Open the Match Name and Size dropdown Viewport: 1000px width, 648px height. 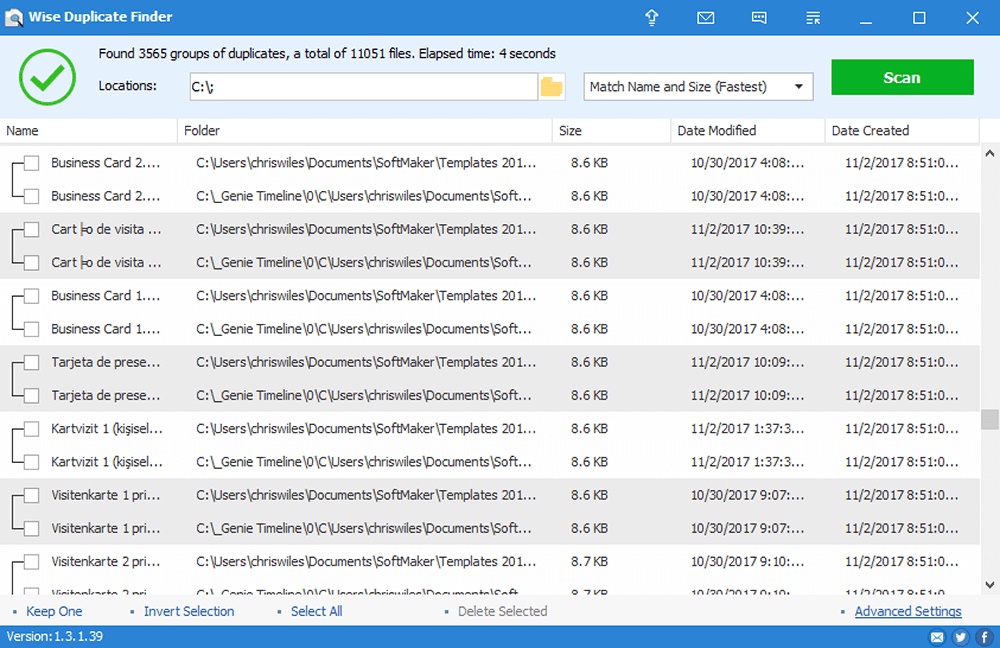(698, 87)
